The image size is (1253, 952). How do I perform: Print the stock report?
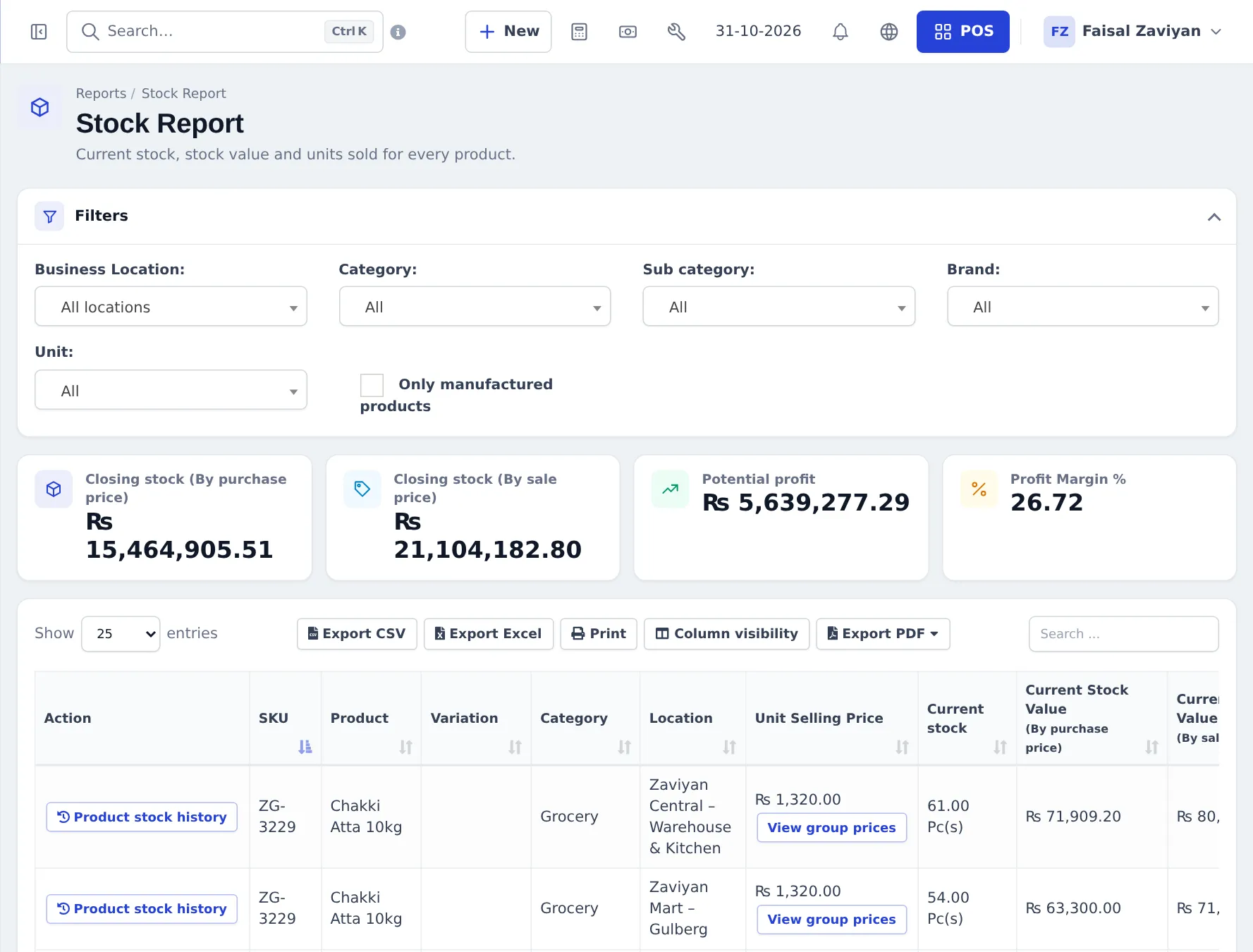tap(599, 634)
